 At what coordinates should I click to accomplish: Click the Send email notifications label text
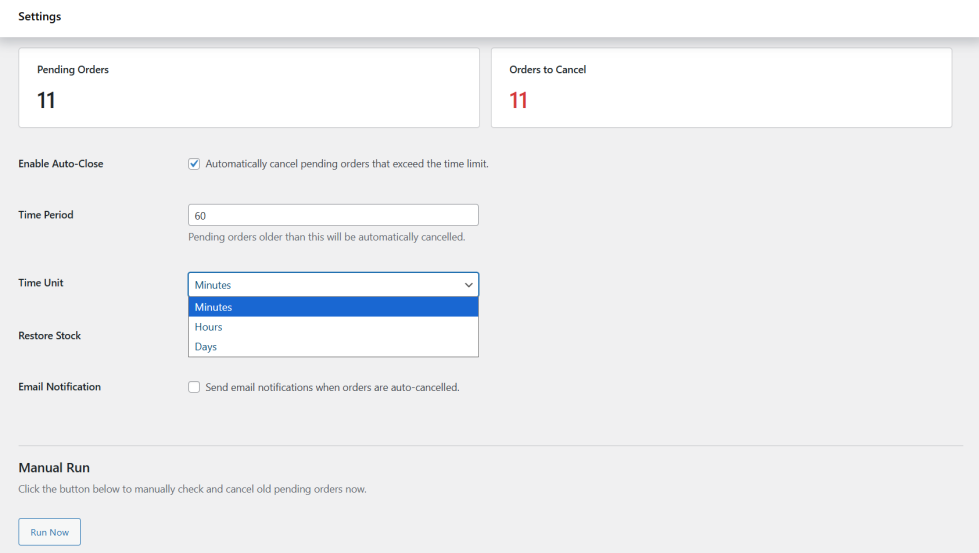pos(332,387)
